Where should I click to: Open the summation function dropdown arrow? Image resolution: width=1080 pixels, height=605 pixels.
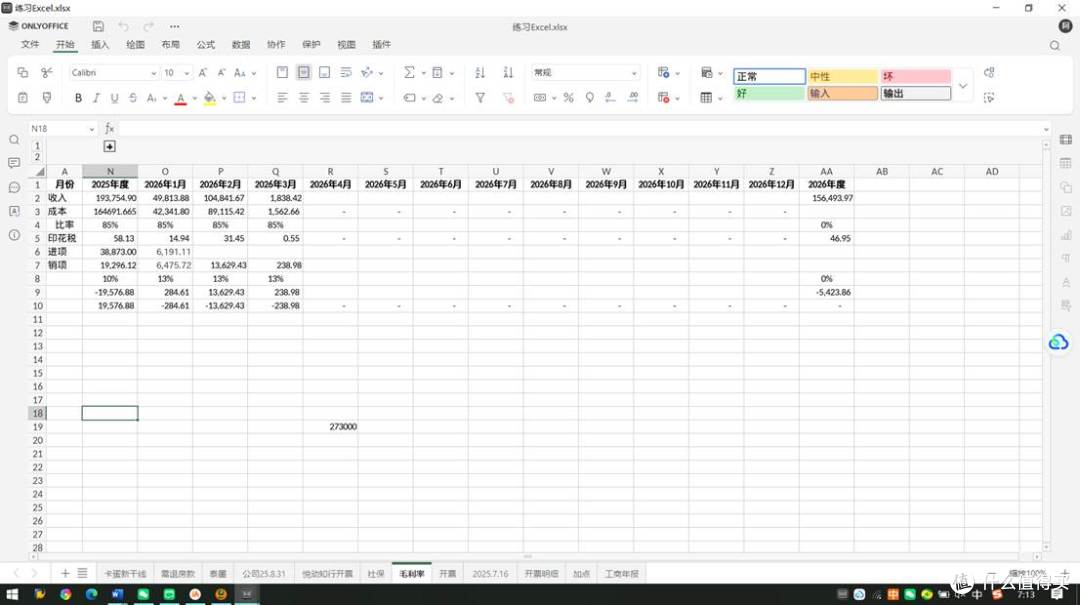[x=424, y=73]
